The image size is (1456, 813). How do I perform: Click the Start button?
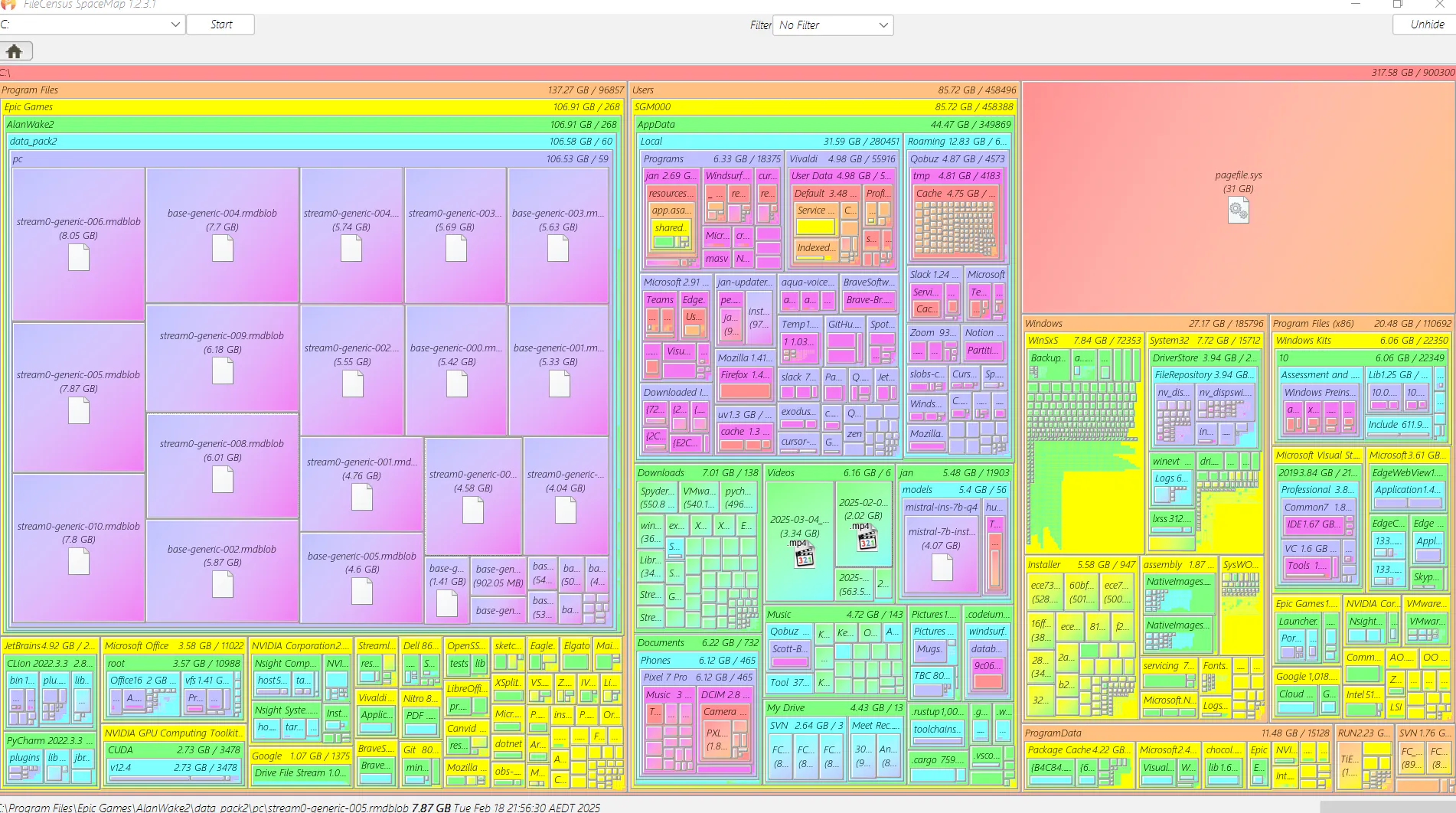coord(220,24)
